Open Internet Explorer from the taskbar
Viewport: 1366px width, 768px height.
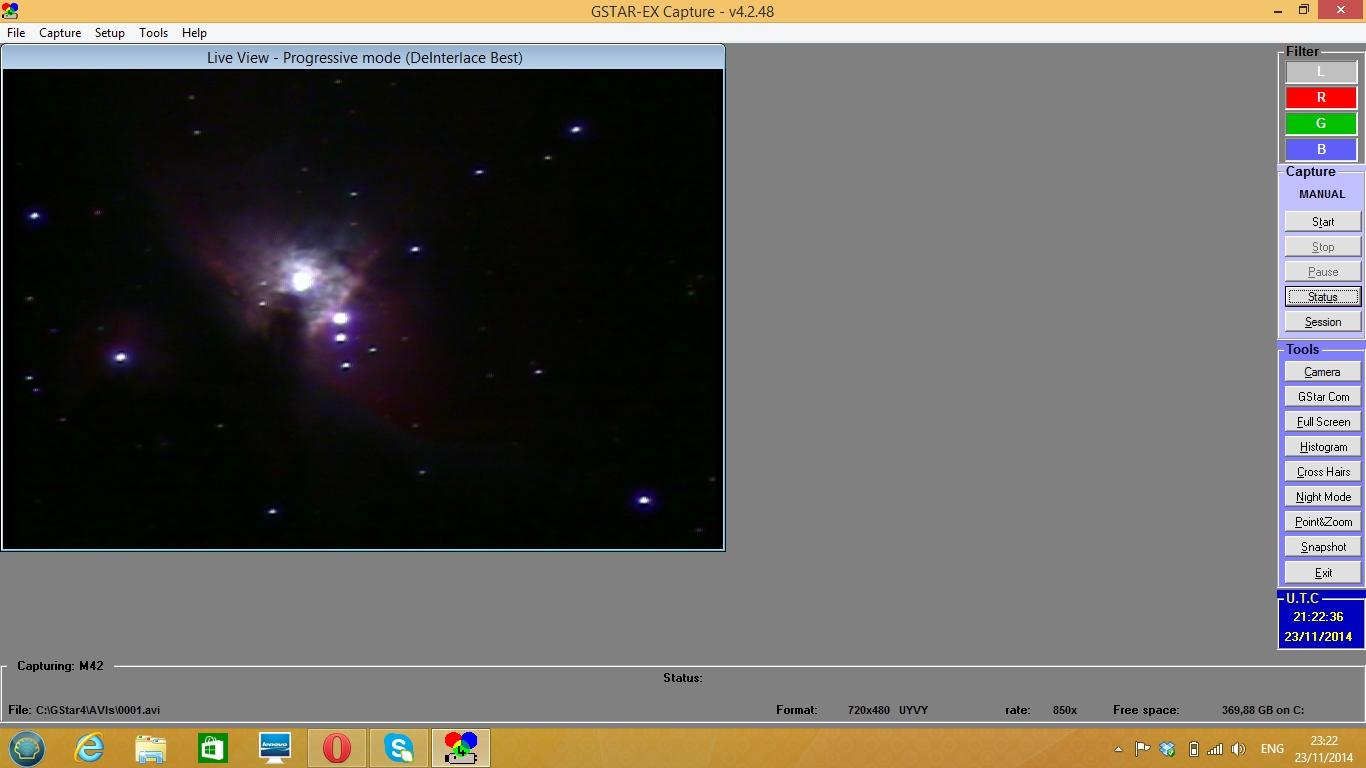pyautogui.click(x=89, y=748)
